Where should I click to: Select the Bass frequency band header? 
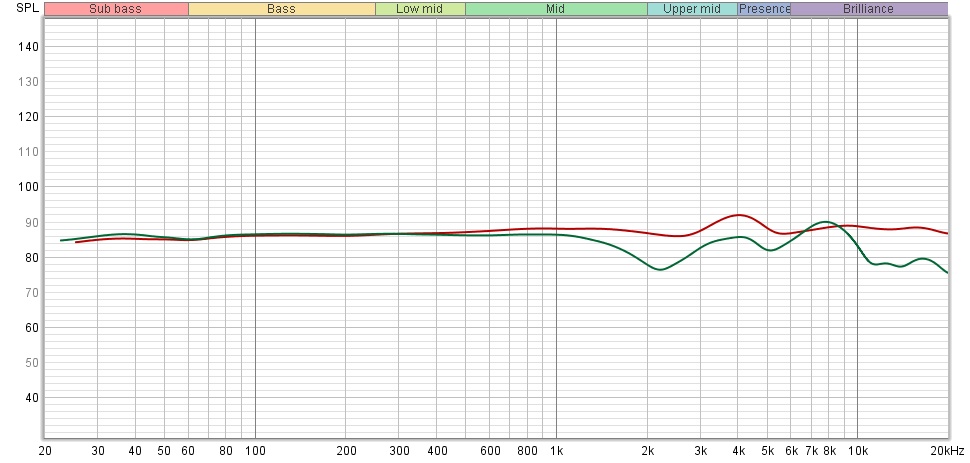point(281,9)
